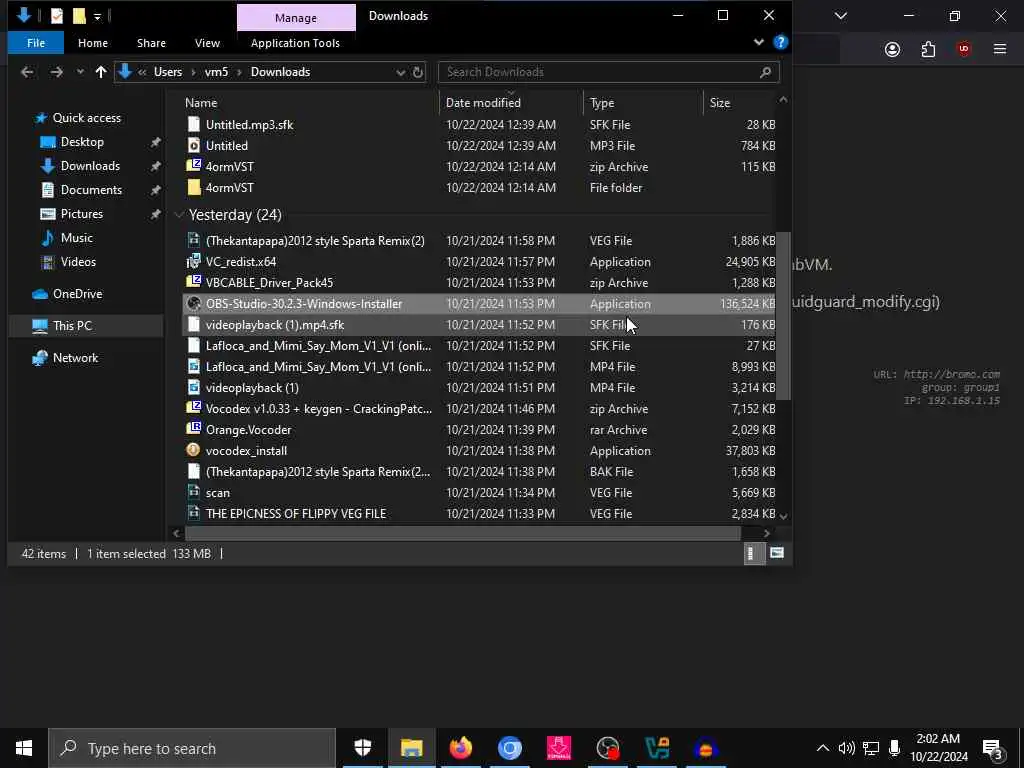The height and width of the screenshot is (768, 1024).
Task: Select Music in navigation pane
Action: tap(76, 238)
